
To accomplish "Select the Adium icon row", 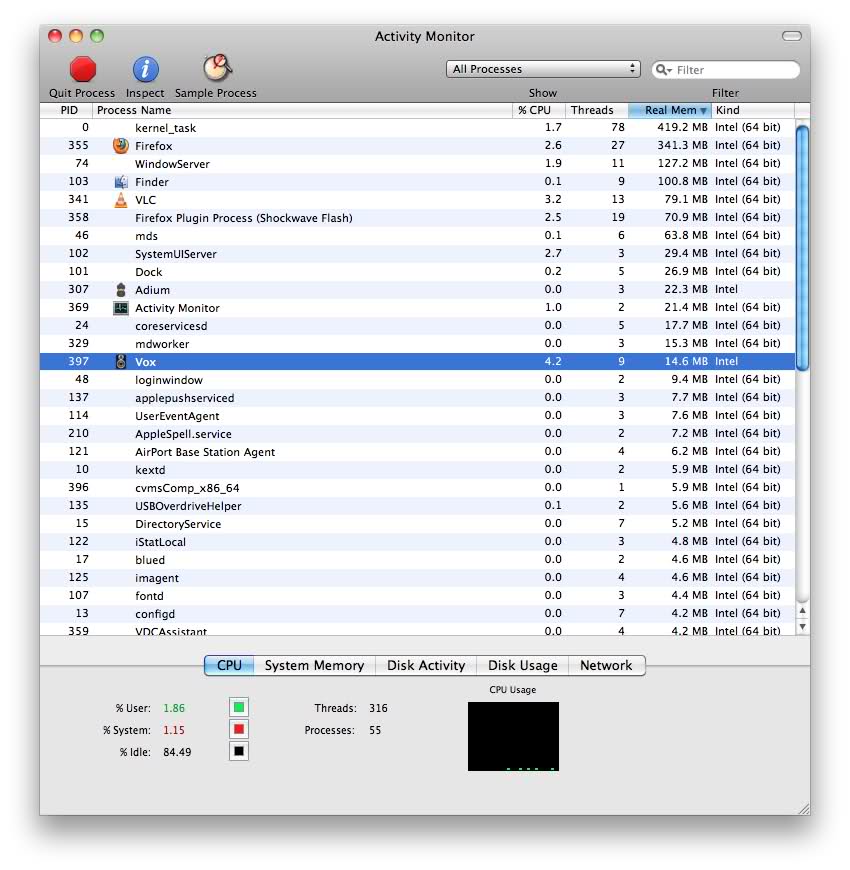I will tap(417, 290).
